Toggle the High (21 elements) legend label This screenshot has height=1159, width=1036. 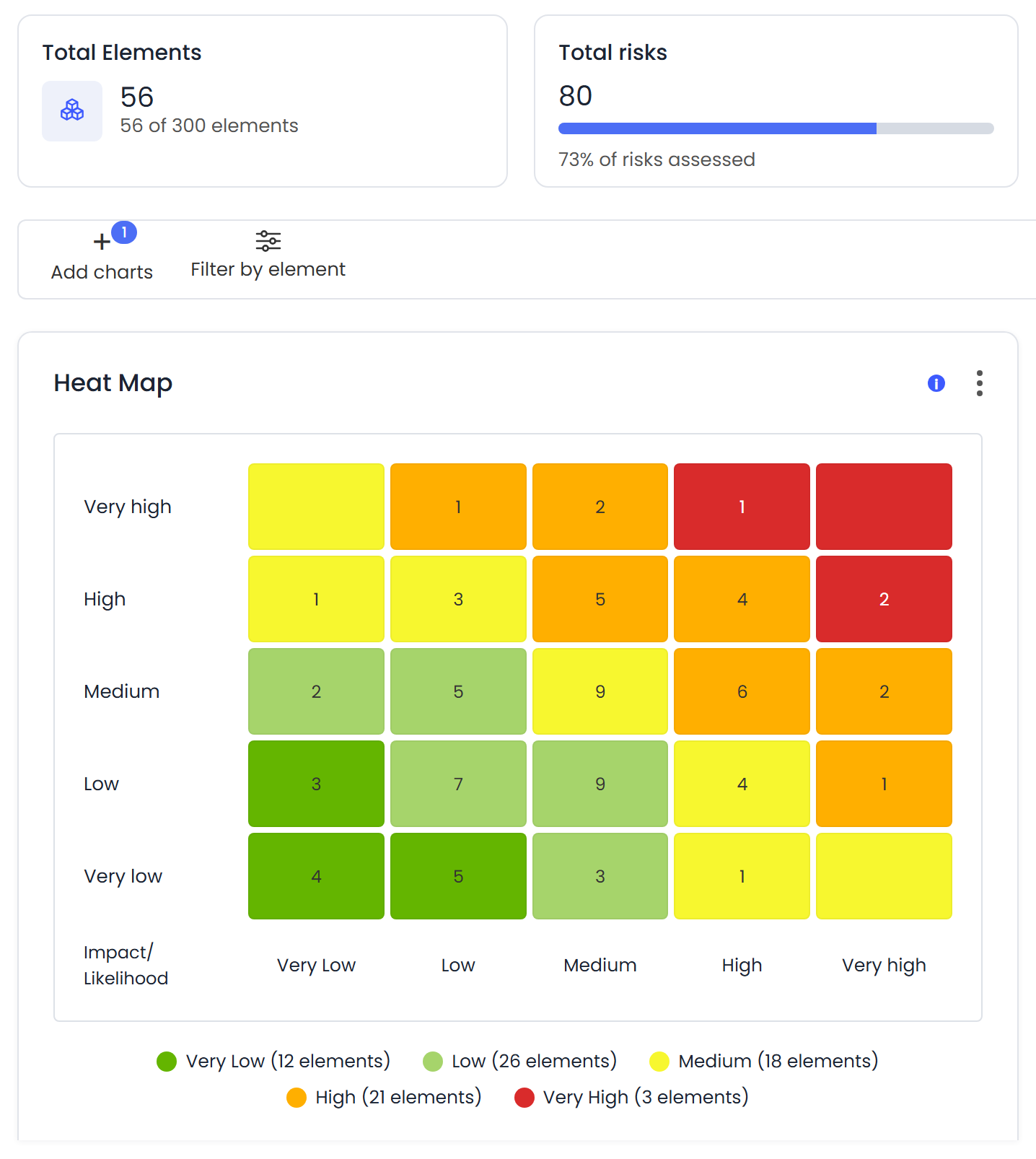[x=398, y=1097]
